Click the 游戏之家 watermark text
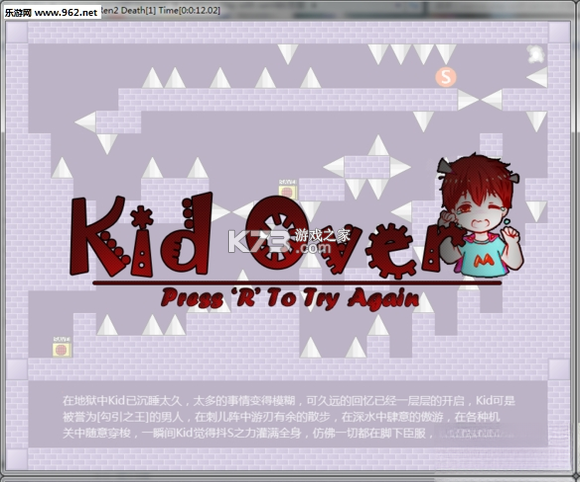The height and width of the screenshot is (482, 580). click(322, 235)
